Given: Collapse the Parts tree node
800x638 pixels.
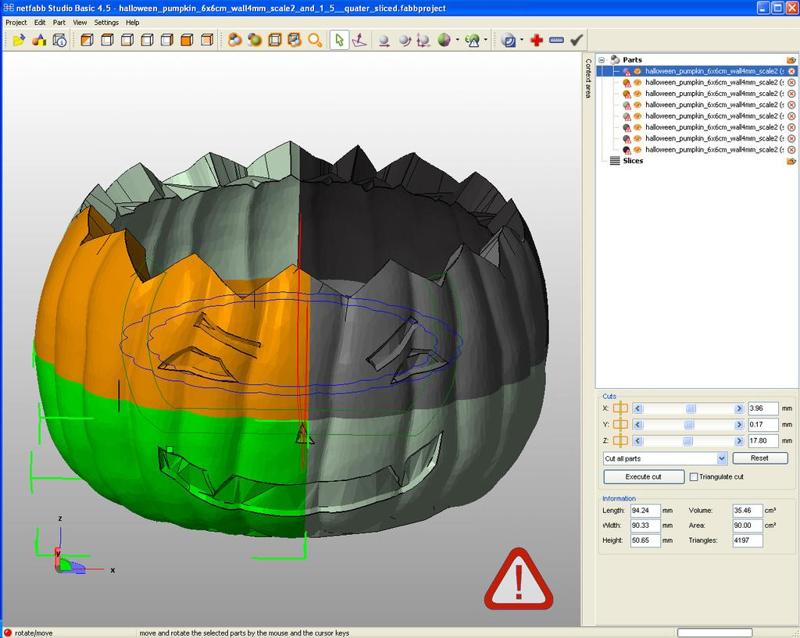Looking at the screenshot, I should click(602, 59).
